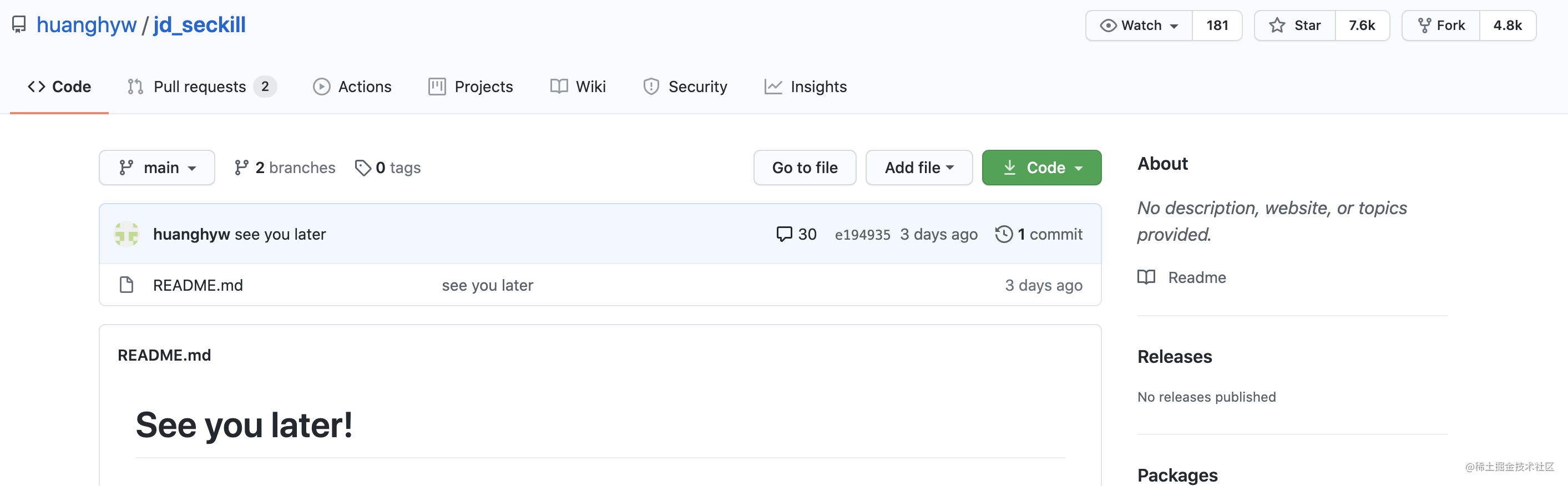The width and height of the screenshot is (1568, 486).
Task: Open the green Code download dropdown
Action: pos(1041,168)
